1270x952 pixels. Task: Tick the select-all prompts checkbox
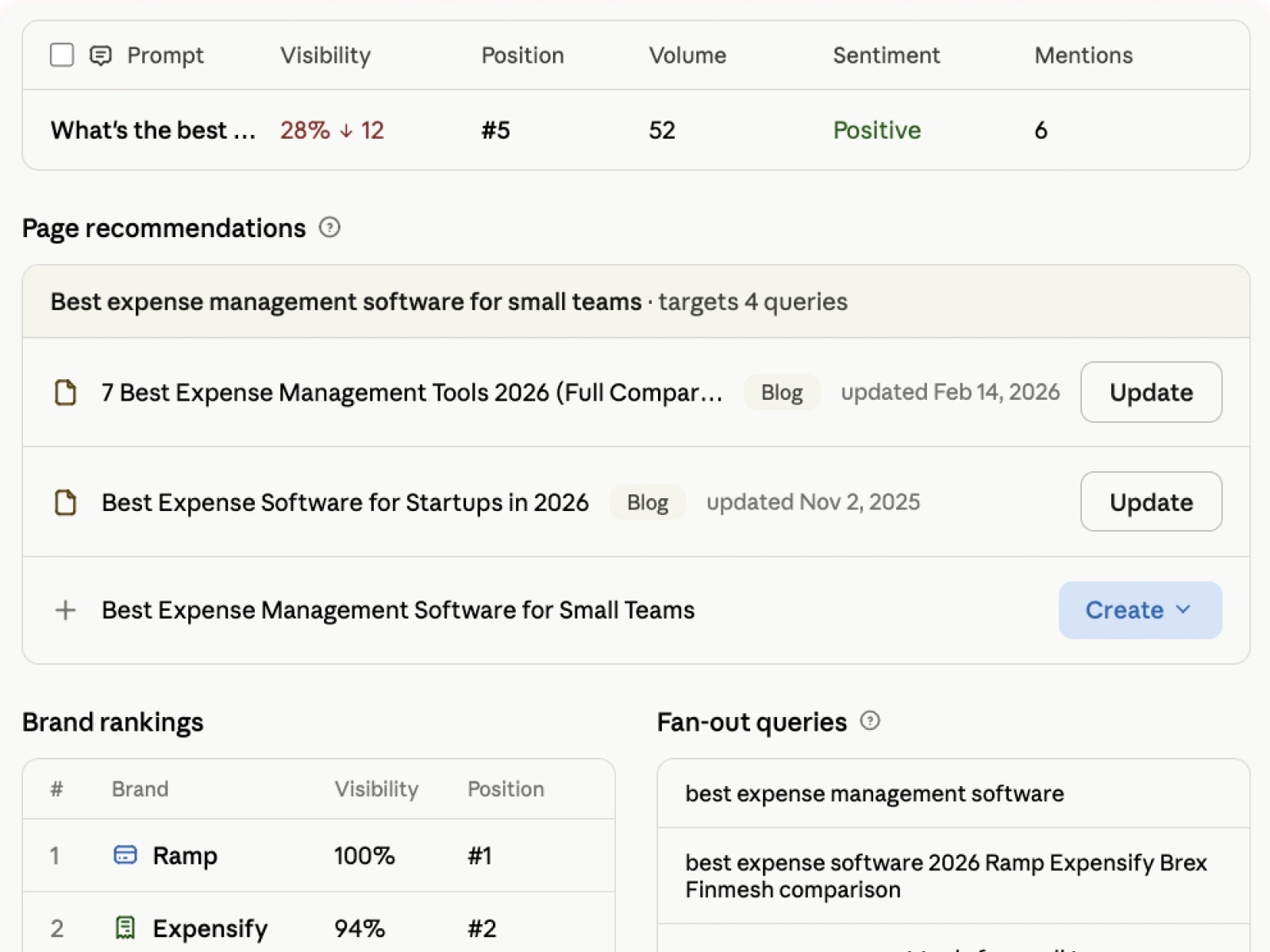[62, 55]
